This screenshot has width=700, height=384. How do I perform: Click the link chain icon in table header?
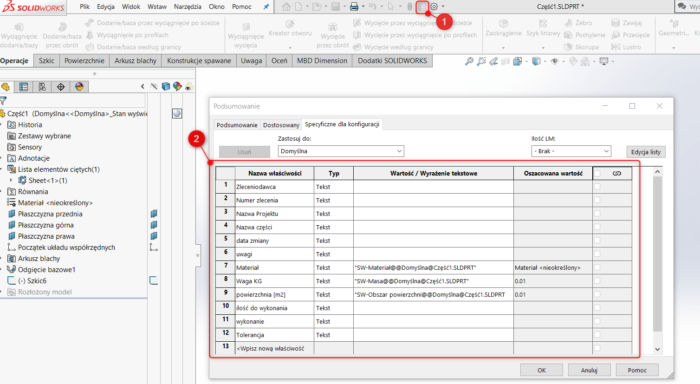click(617, 173)
